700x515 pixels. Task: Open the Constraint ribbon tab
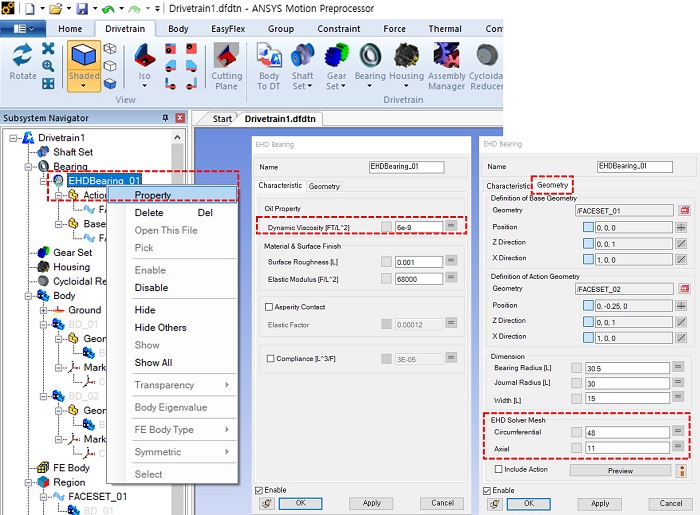click(338, 29)
